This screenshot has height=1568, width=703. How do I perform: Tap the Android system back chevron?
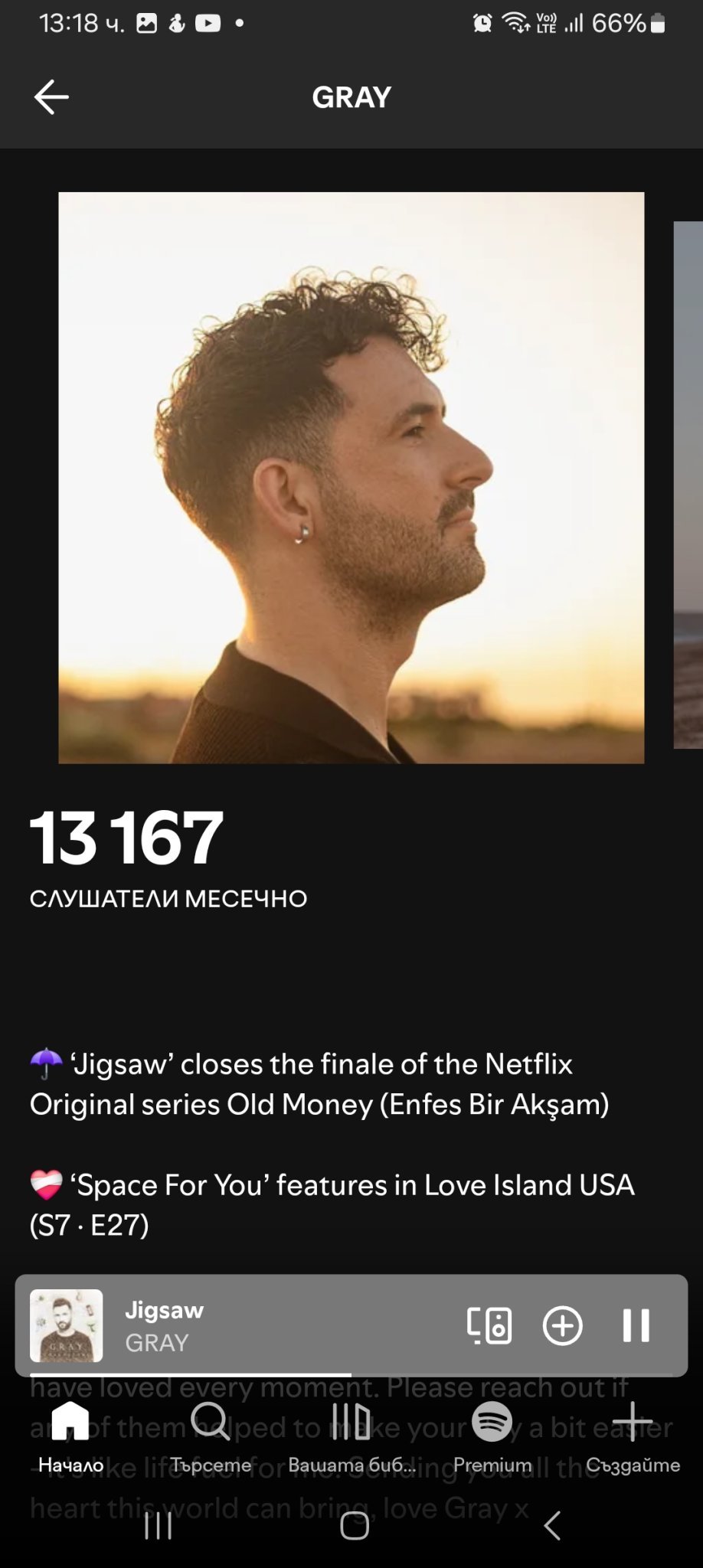click(x=552, y=1525)
